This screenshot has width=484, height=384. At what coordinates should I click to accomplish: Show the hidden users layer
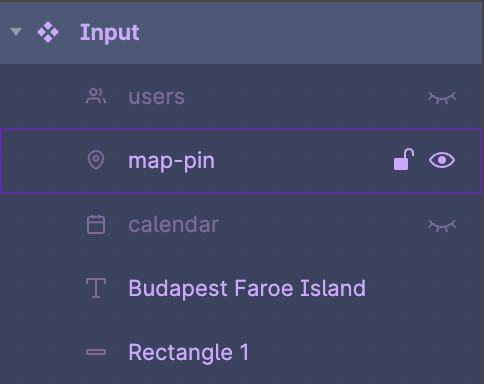tap(442, 97)
